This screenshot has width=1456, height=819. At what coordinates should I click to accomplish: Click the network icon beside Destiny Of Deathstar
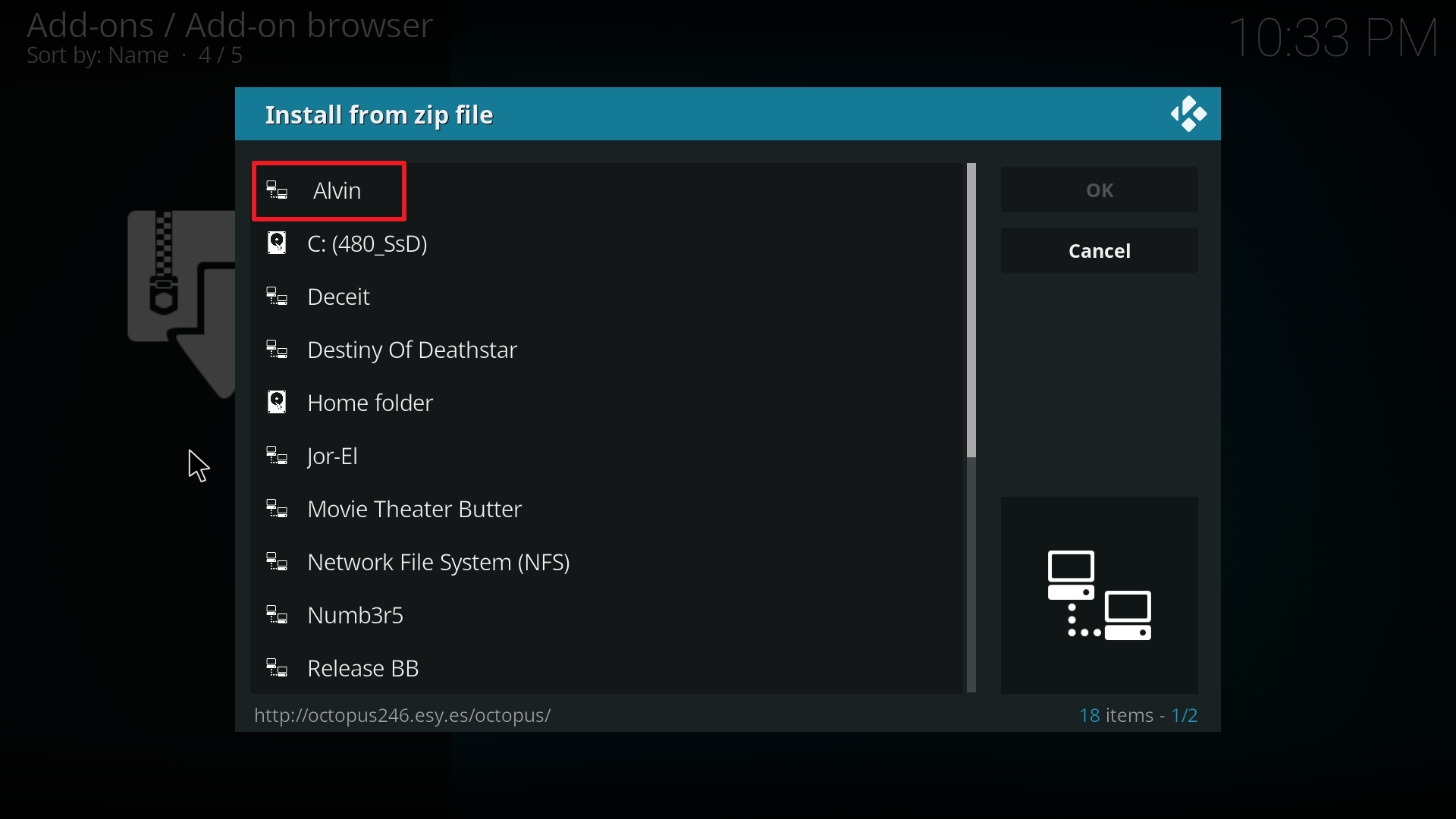(278, 350)
